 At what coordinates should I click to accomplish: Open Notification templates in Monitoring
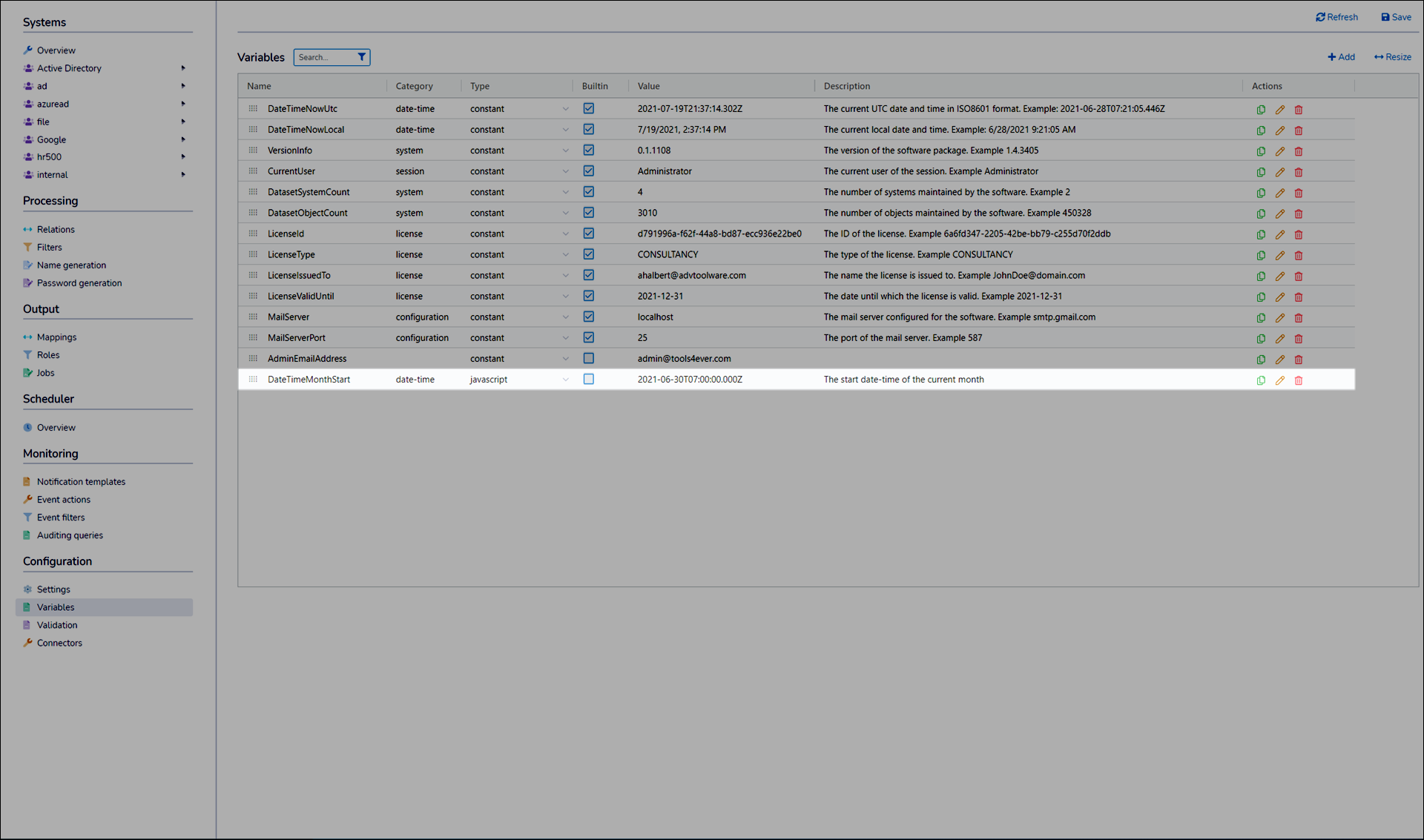click(x=81, y=482)
